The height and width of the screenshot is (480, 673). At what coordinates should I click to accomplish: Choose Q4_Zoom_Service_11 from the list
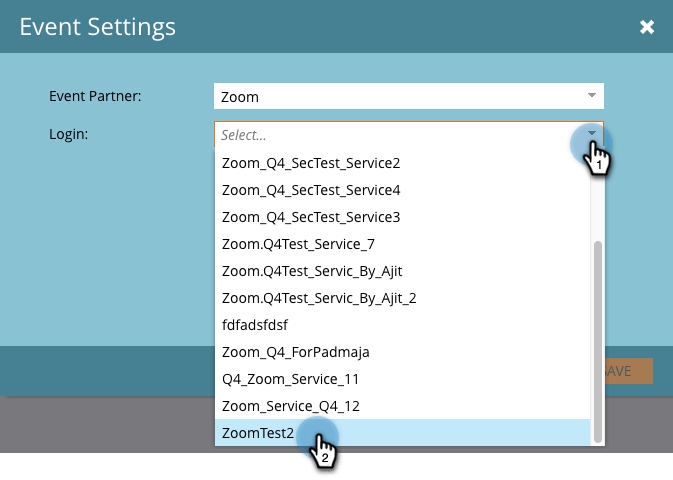tap(402, 380)
